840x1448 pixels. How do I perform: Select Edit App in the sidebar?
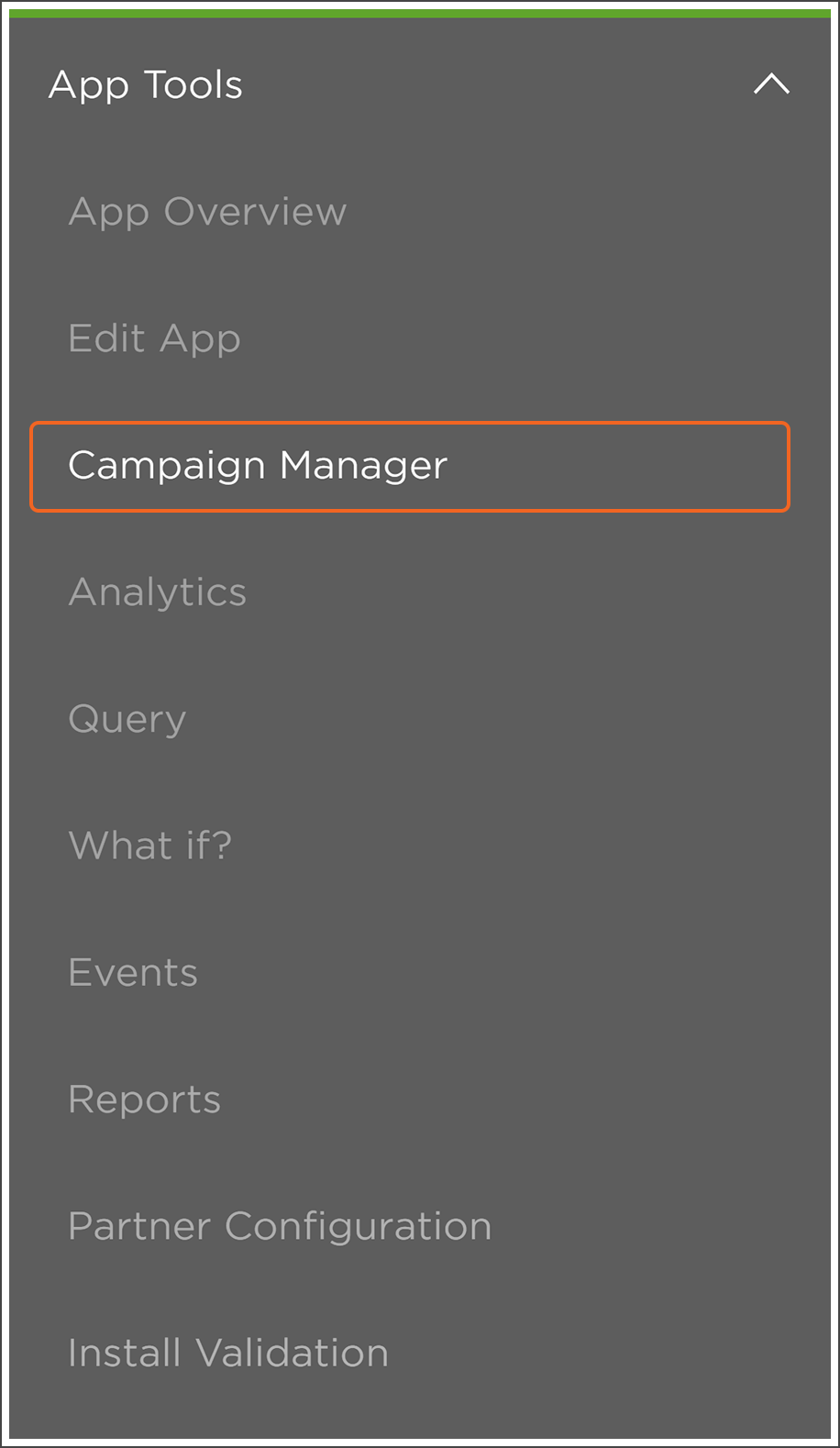point(154,338)
